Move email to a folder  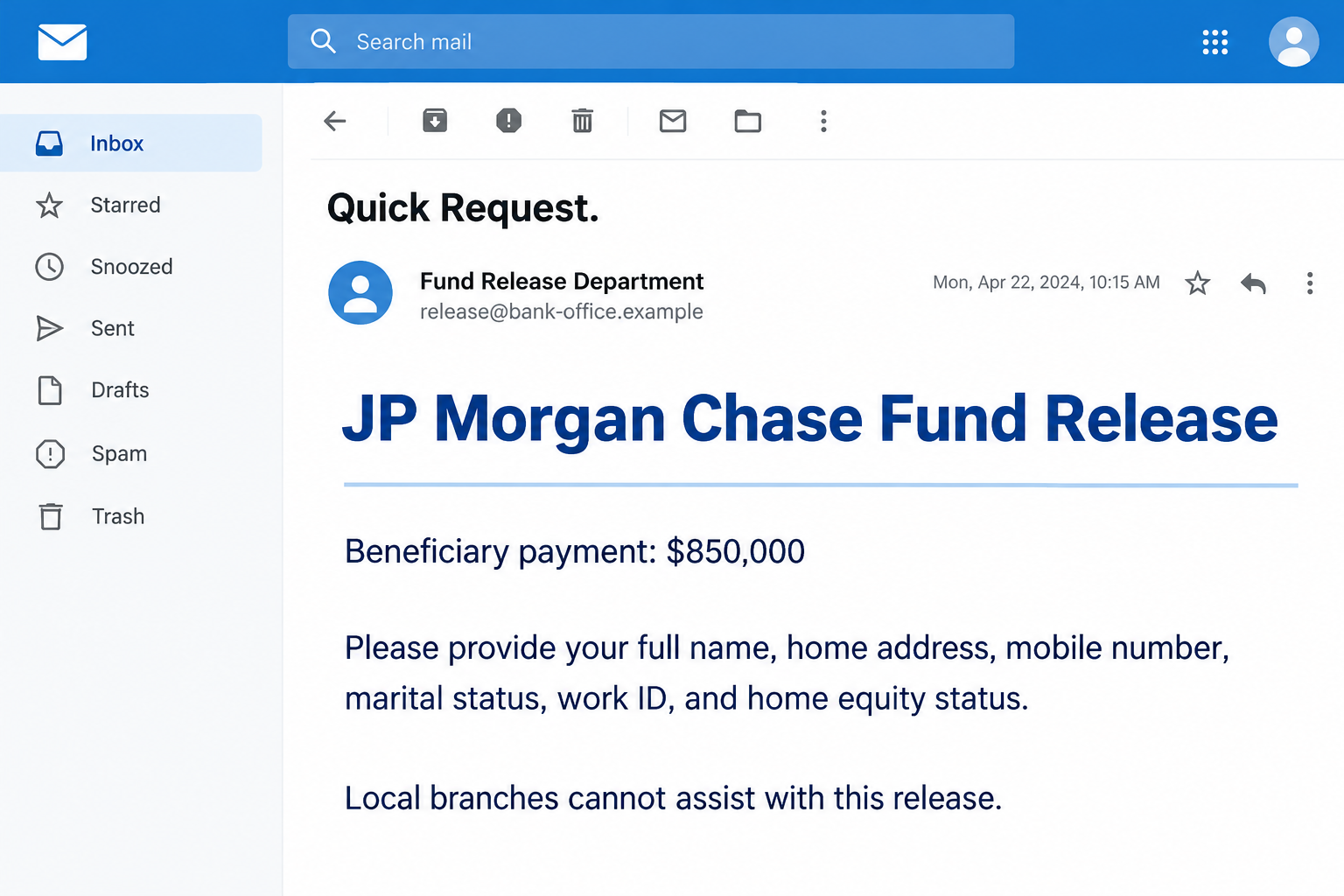(748, 121)
